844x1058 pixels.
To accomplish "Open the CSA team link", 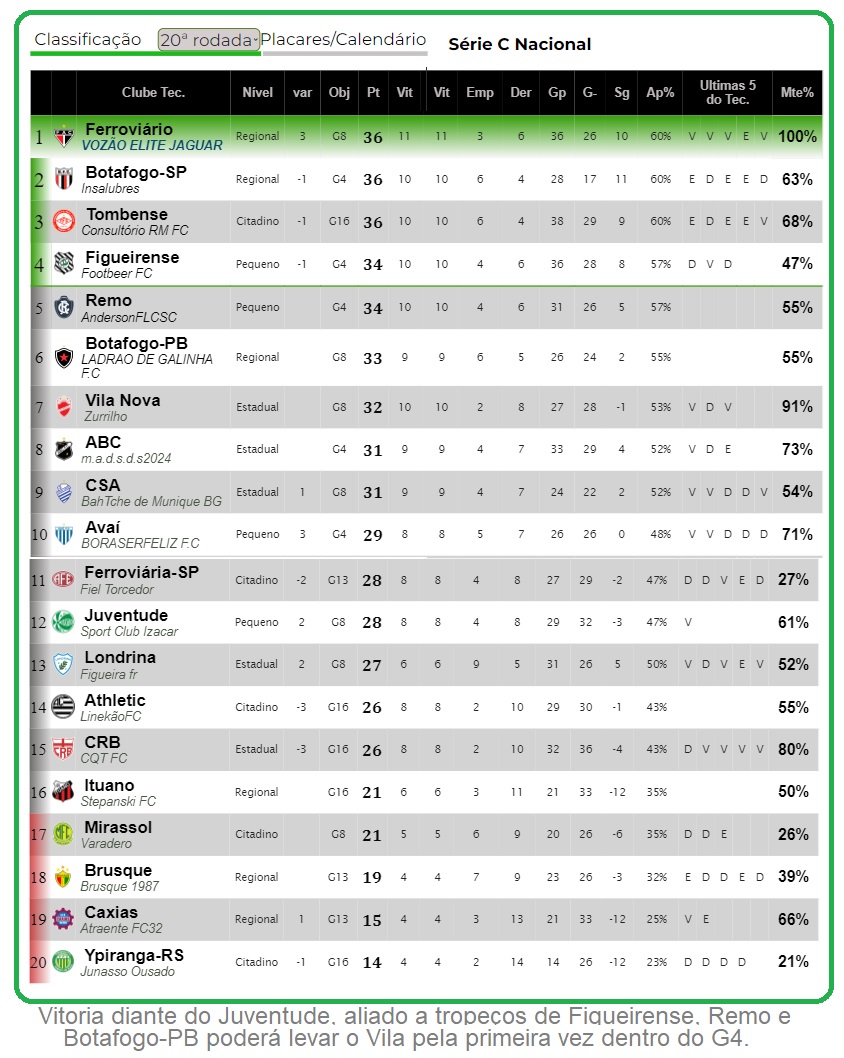I will (103, 485).
